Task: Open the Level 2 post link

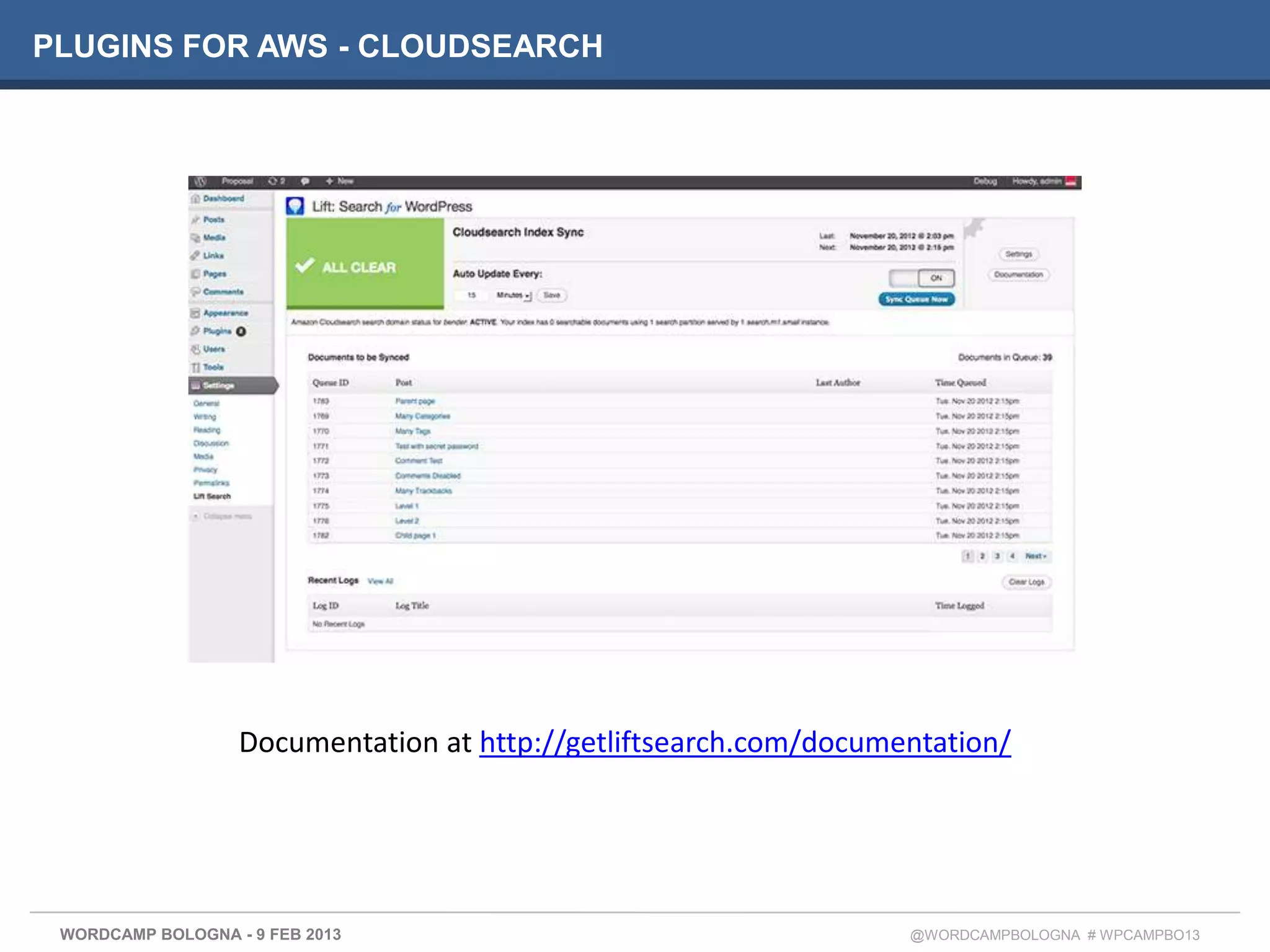Action: (407, 521)
